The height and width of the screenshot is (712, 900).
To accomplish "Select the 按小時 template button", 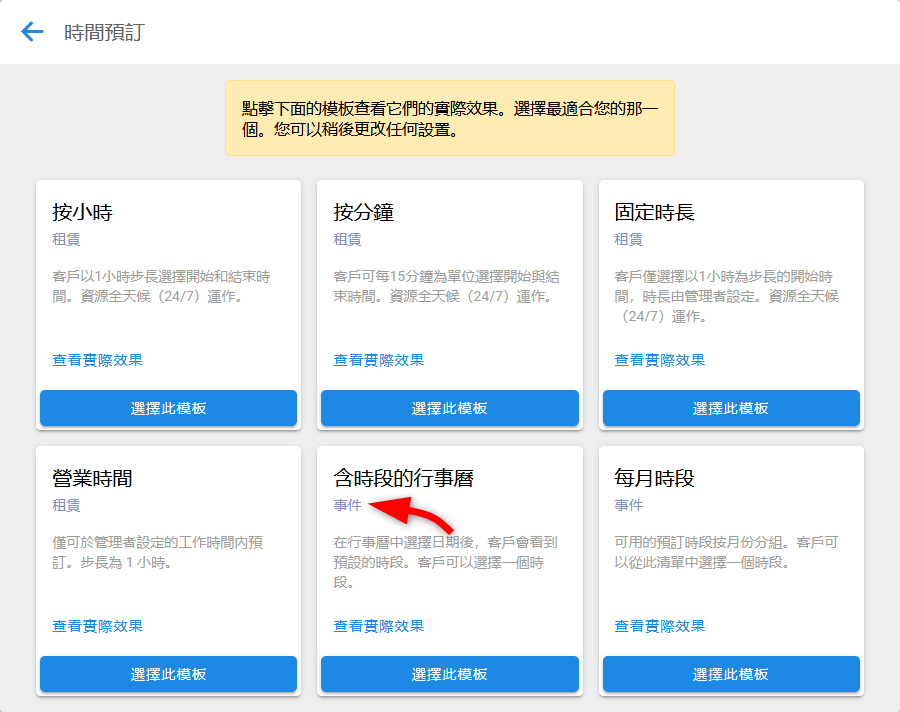I will pyautogui.click(x=168, y=408).
